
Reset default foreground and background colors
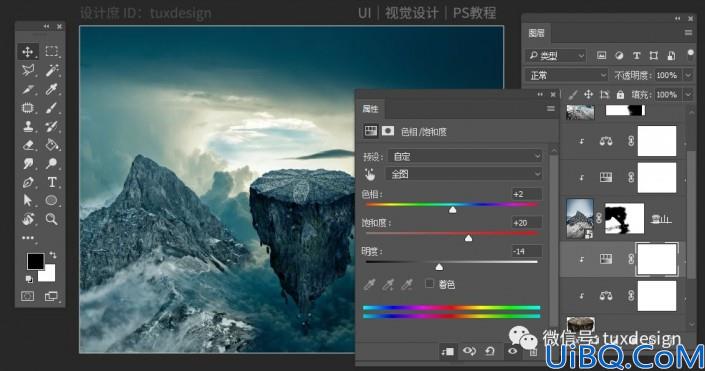tap(29, 279)
